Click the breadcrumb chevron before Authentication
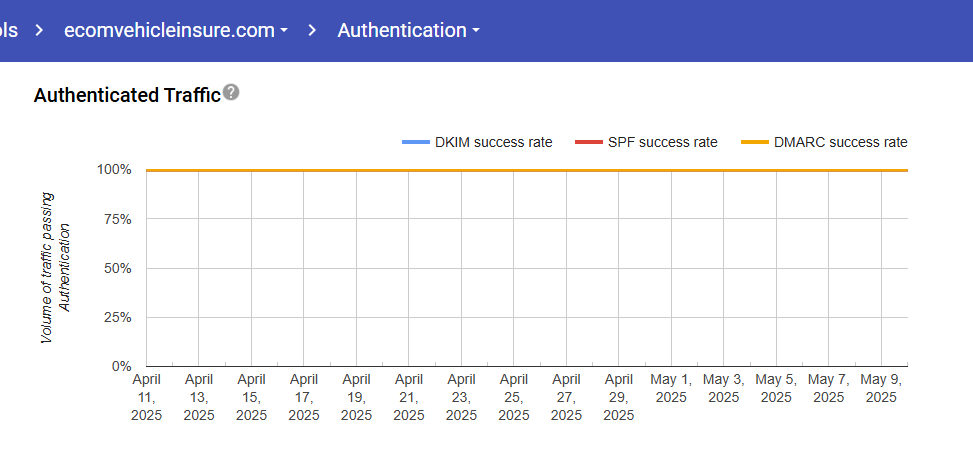Screen dimensions: 973x467 pos(313,30)
